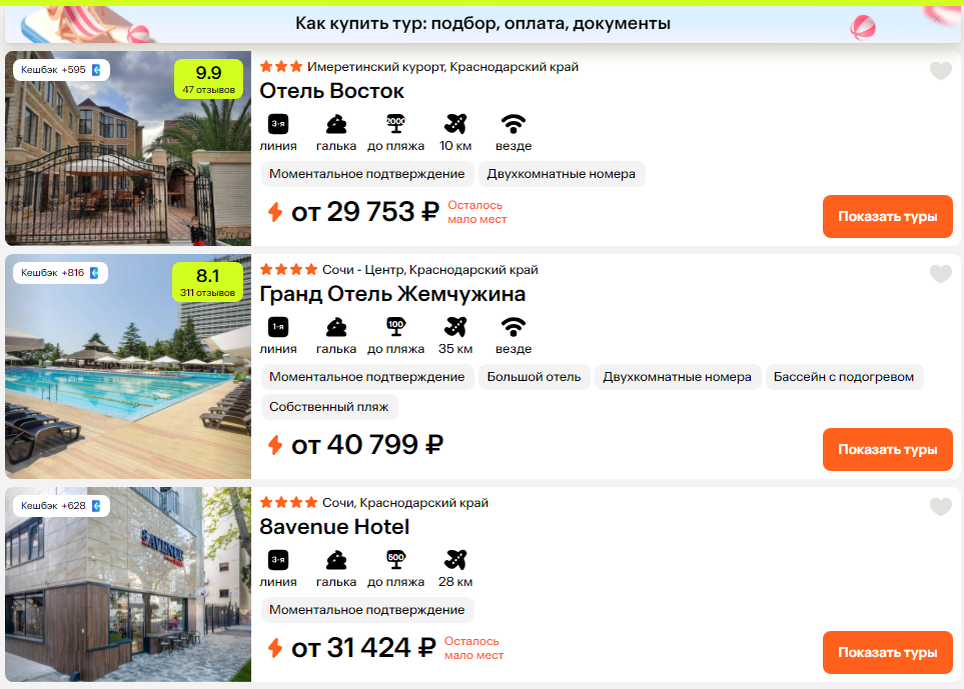964x689 pixels.
Task: Close the Как купить тур banner
Action: click(937, 20)
